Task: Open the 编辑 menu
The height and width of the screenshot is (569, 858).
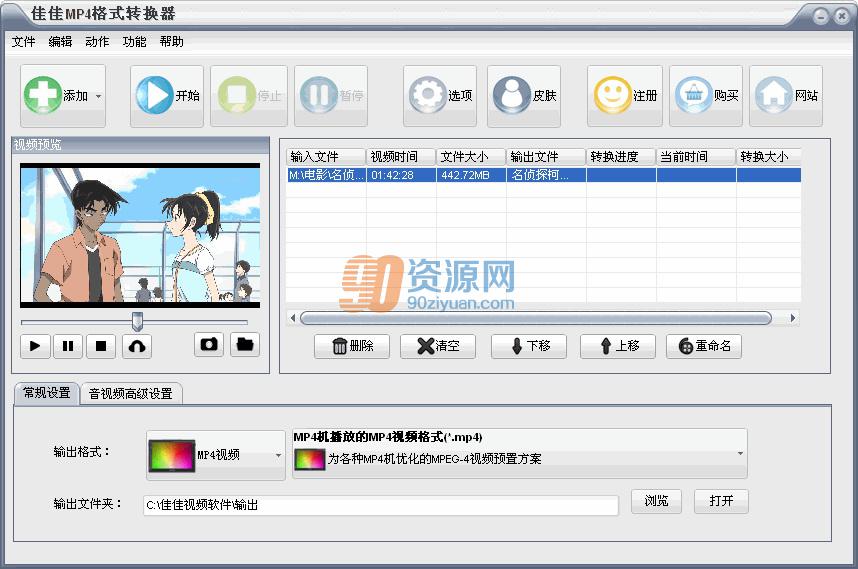Action: (x=60, y=42)
